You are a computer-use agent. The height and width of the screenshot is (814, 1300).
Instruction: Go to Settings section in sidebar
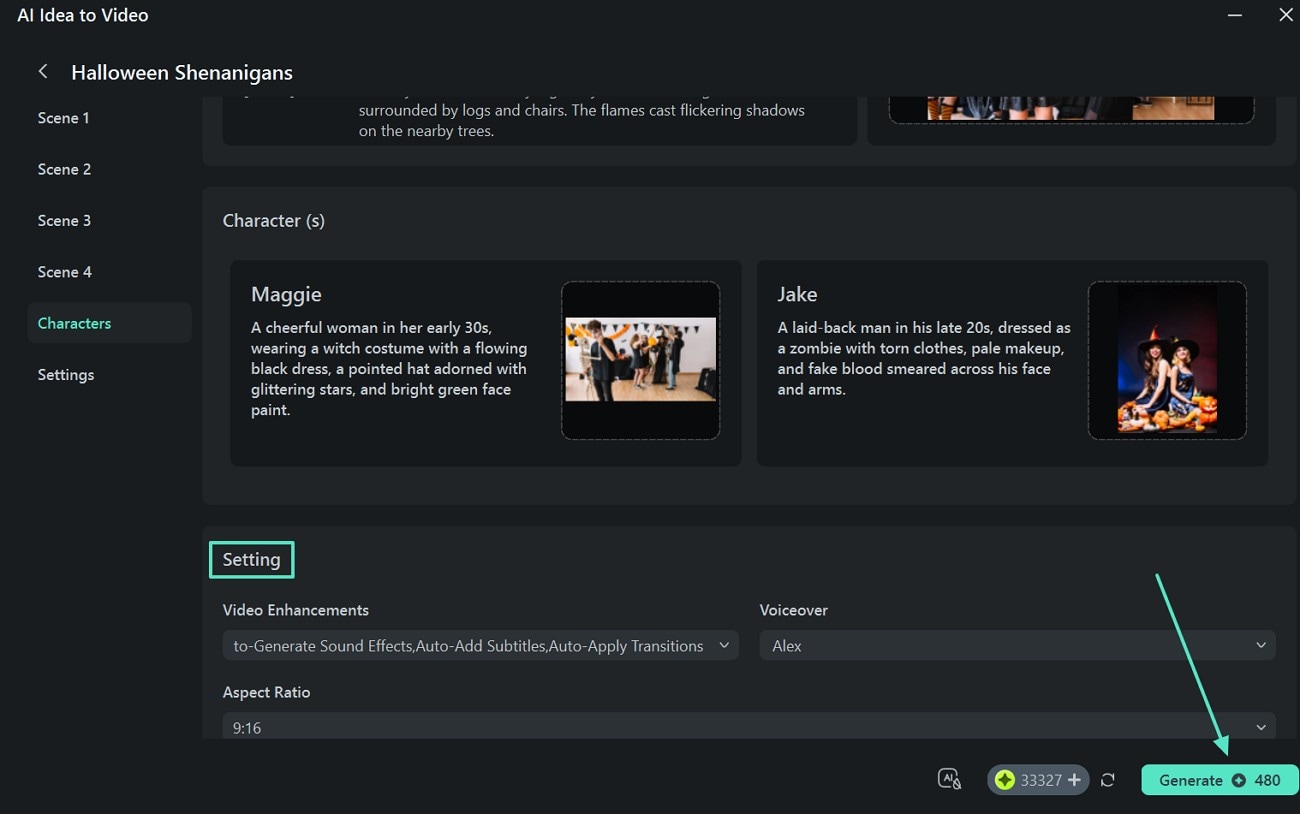point(66,375)
